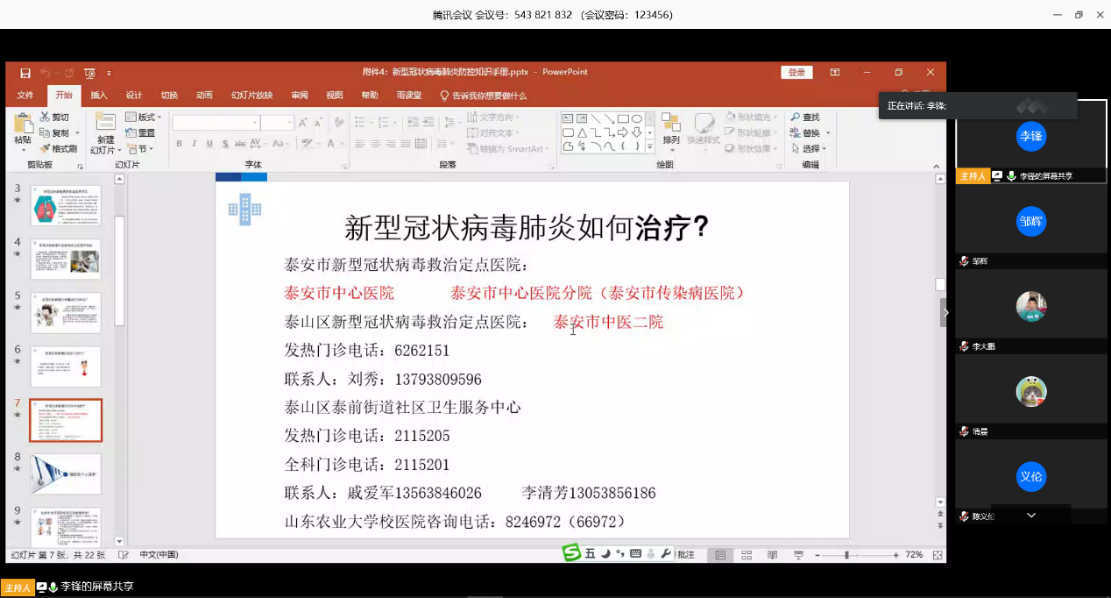Click the Paste (粘贴) icon
The width and height of the screenshot is (1111, 598).
pyautogui.click(x=22, y=124)
